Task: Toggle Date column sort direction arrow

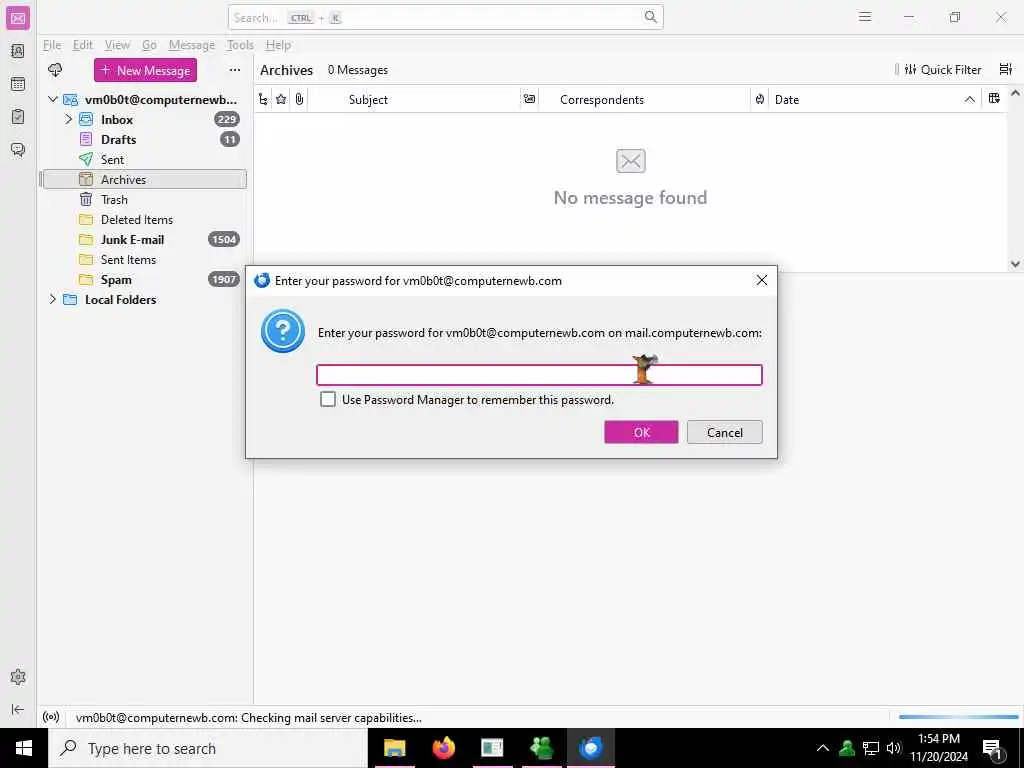Action: click(969, 99)
